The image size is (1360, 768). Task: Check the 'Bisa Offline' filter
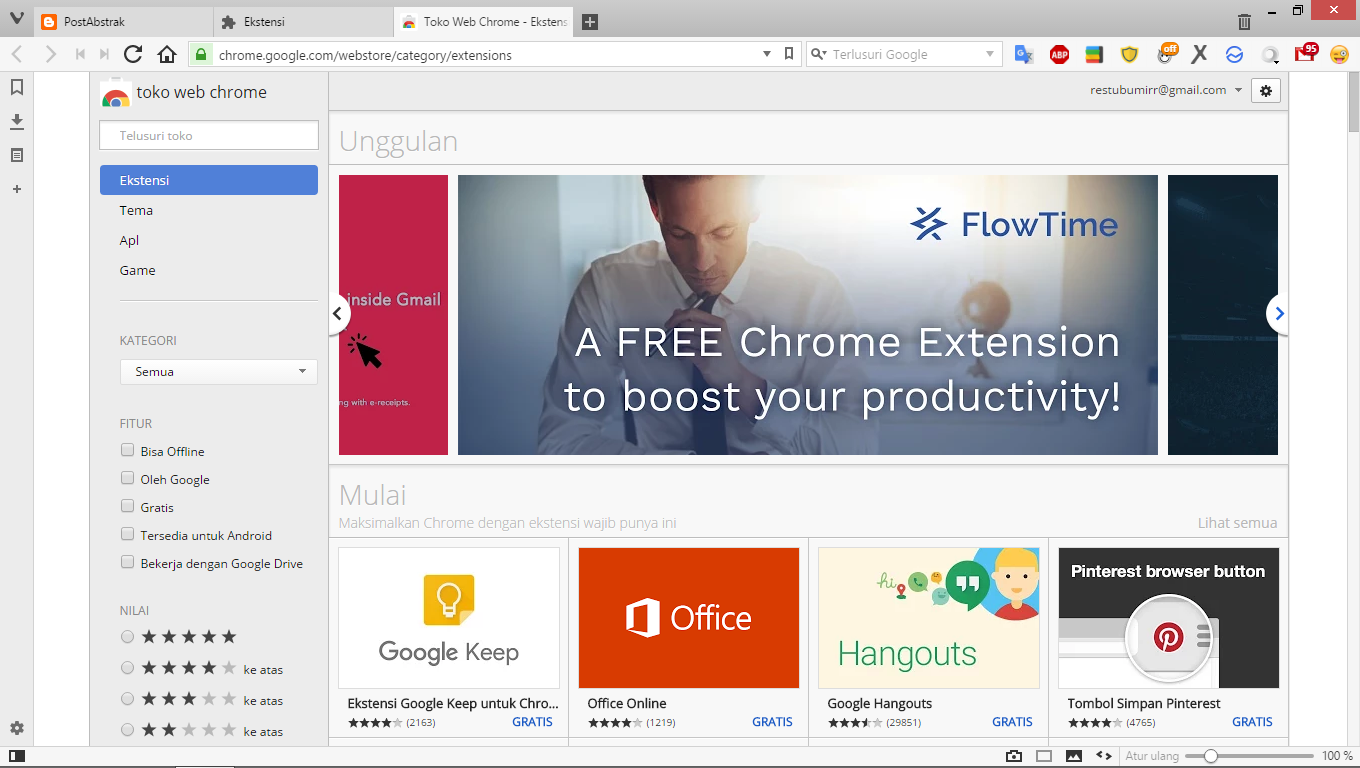127,450
